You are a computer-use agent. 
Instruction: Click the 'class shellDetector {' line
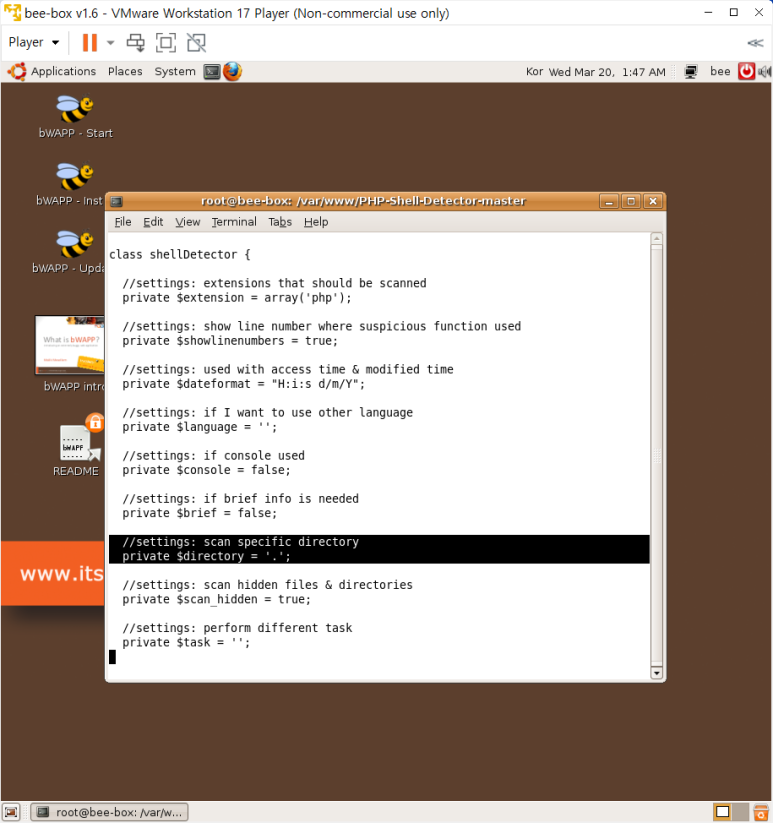[179, 255]
